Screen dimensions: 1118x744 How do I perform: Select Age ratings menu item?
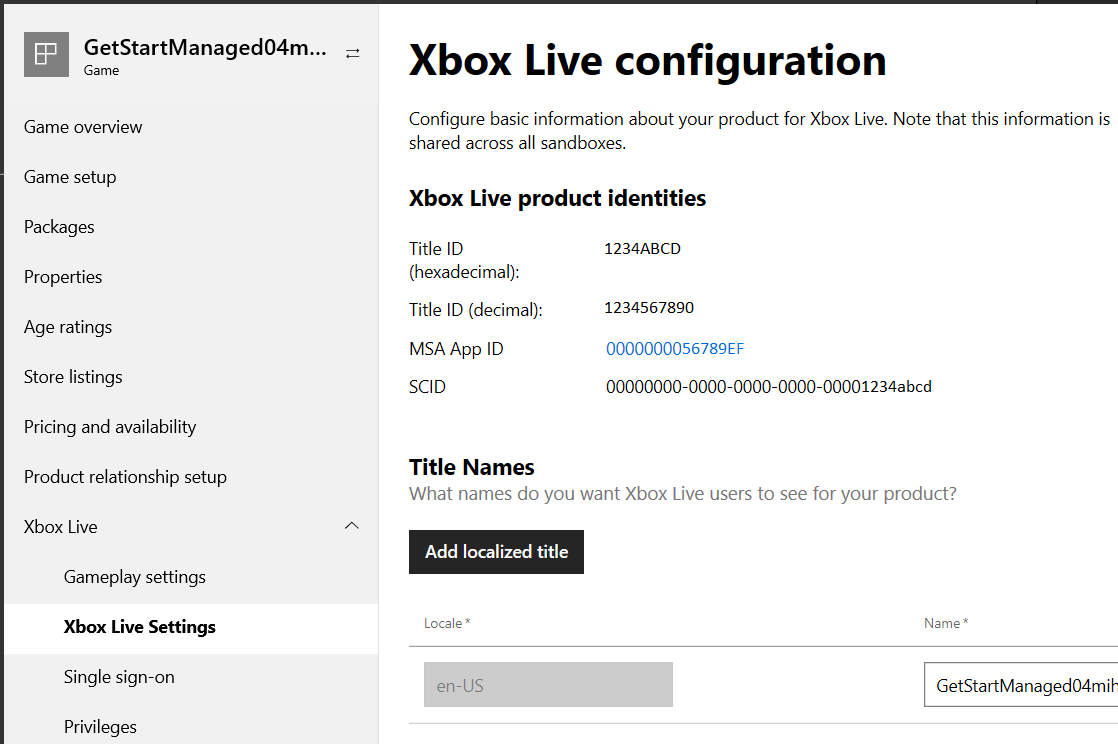(68, 327)
